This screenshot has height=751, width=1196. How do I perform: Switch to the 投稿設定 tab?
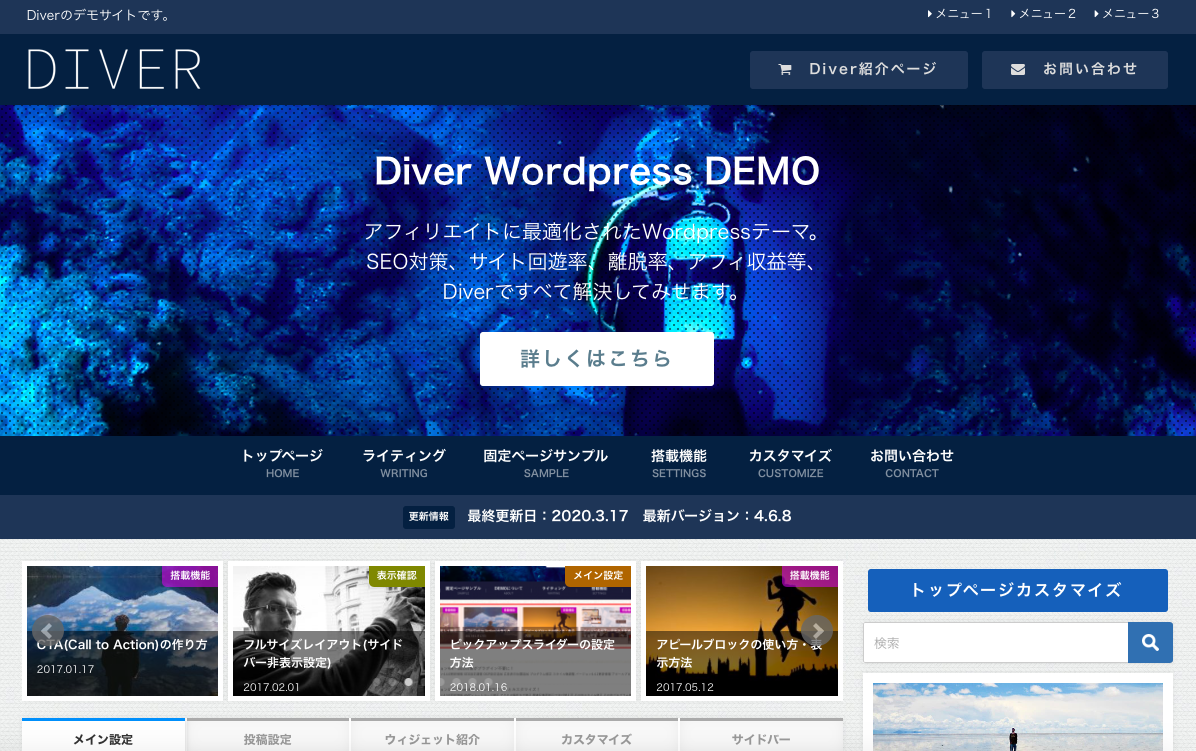coord(268,737)
